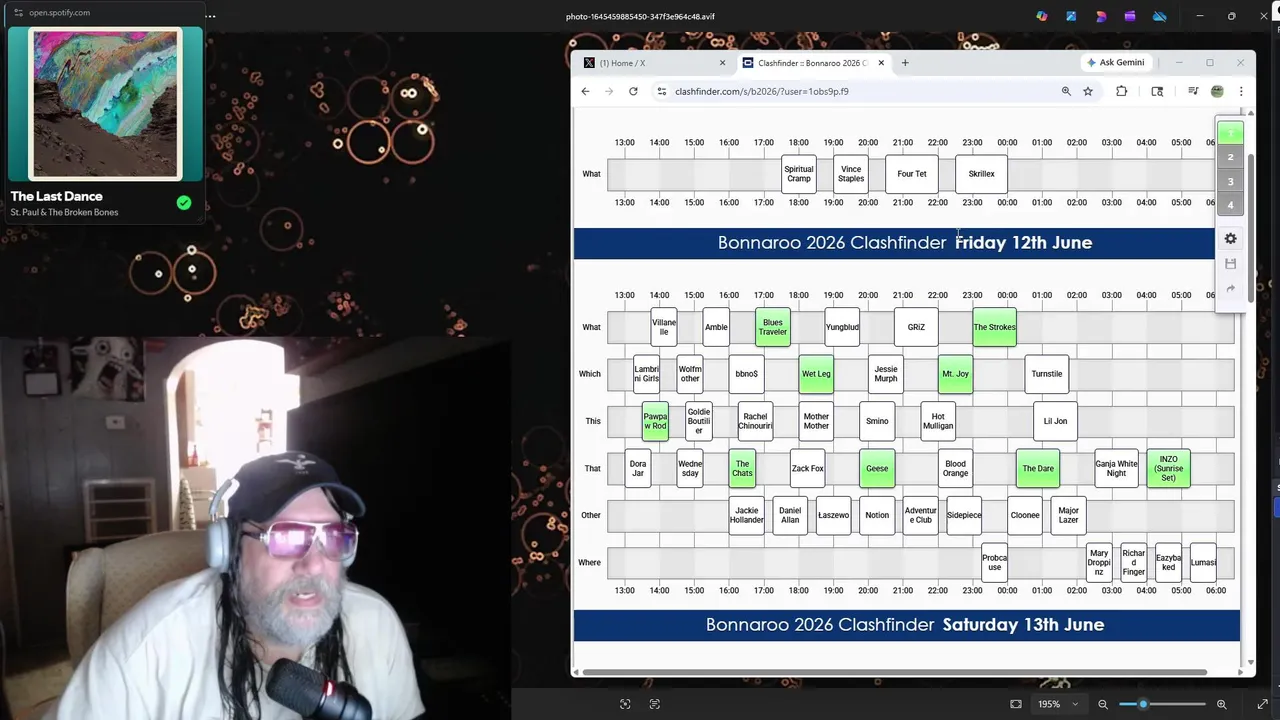Open the Clashfinder settings gear
The image size is (1280, 720).
tap(1230, 239)
